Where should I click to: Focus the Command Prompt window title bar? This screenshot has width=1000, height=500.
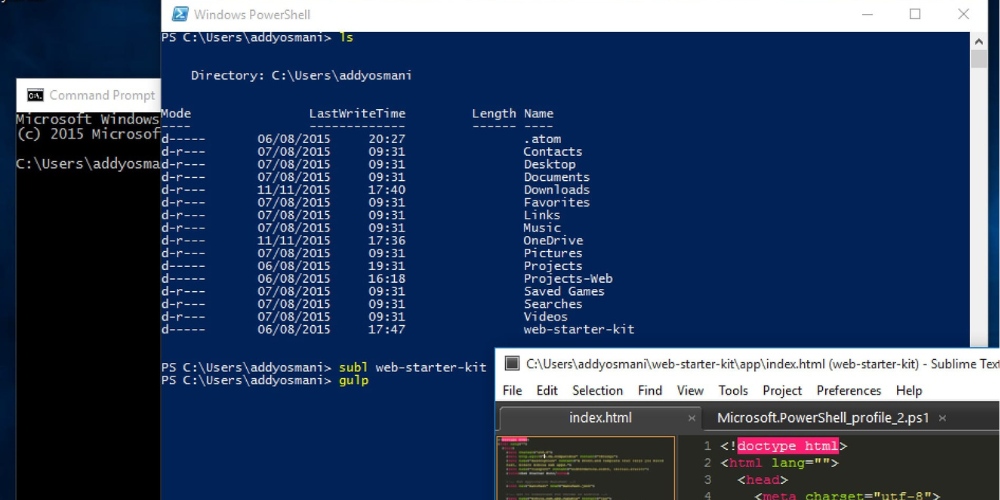point(100,96)
